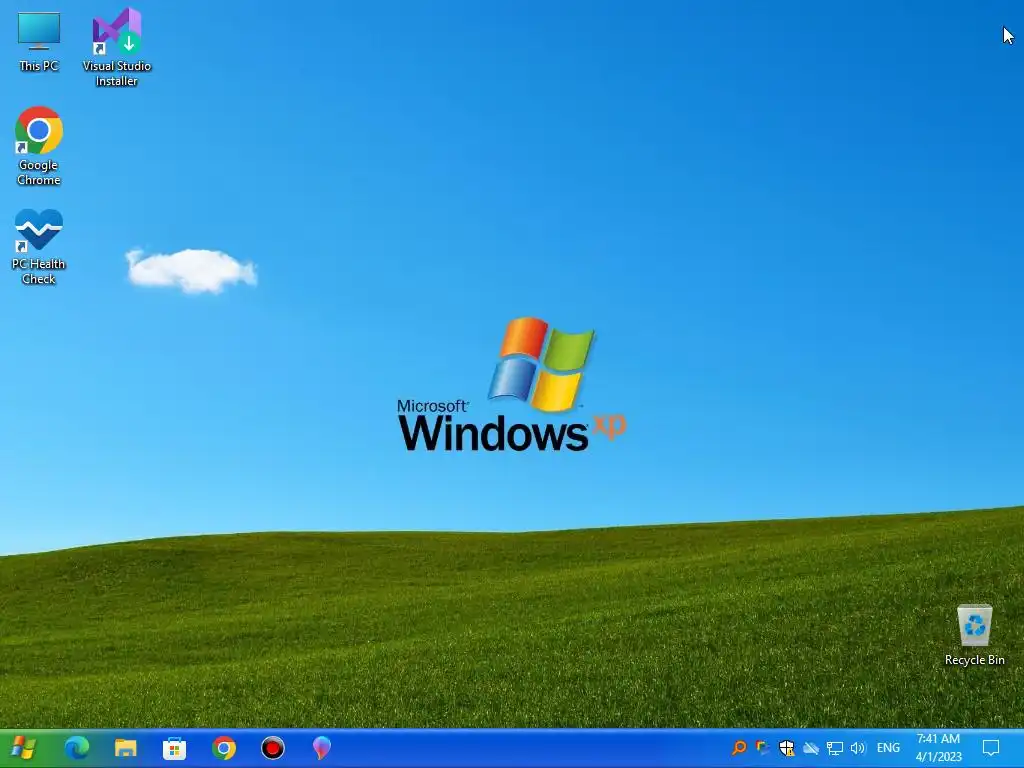Image resolution: width=1024 pixels, height=768 pixels.
Task: Open Microsoft Store from the taskbar
Action: 174,748
